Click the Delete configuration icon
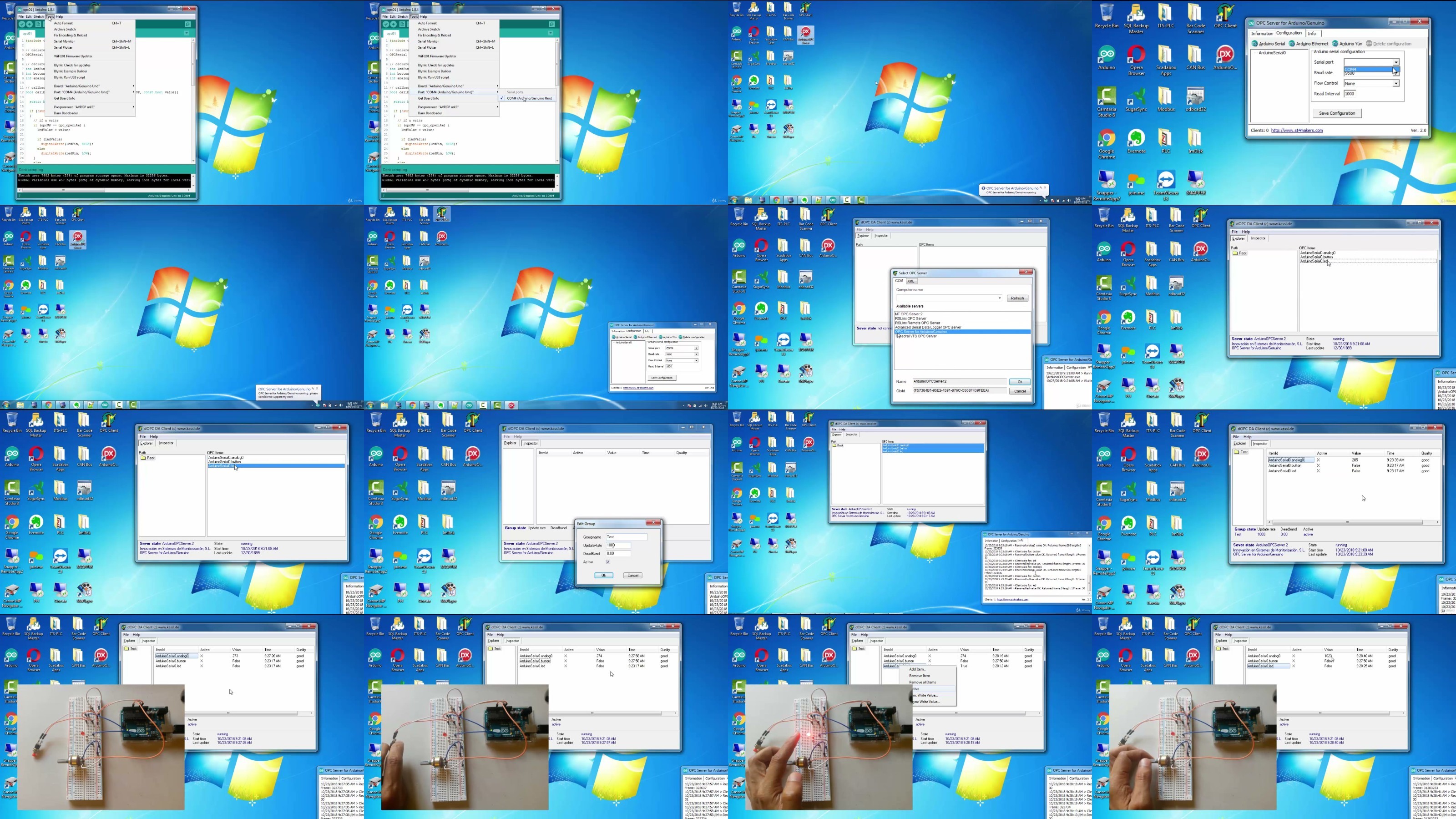This screenshot has height=819, width=1456. point(1370,44)
